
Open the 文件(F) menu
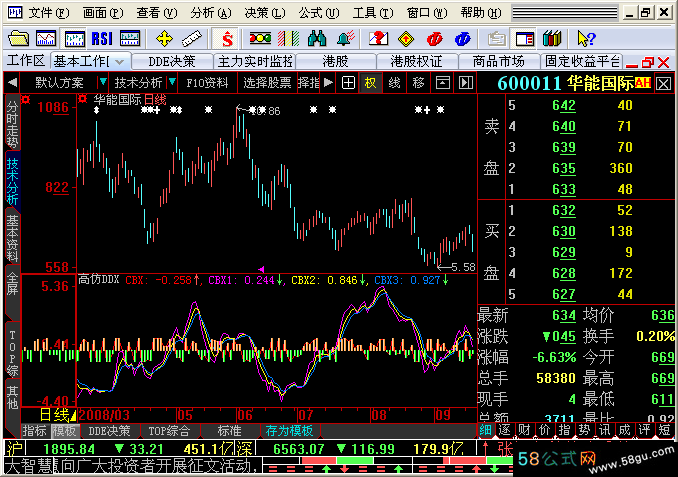pos(48,13)
